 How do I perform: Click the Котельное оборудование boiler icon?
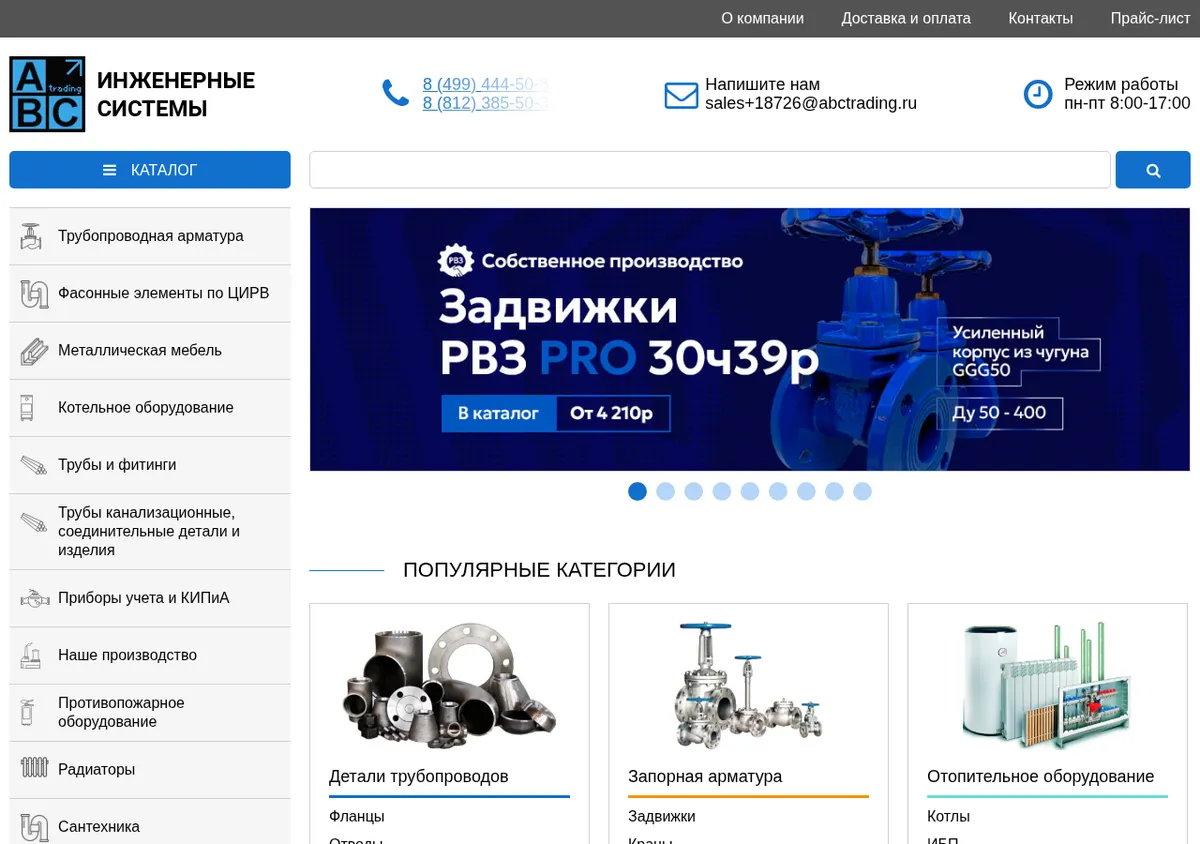pos(27,407)
